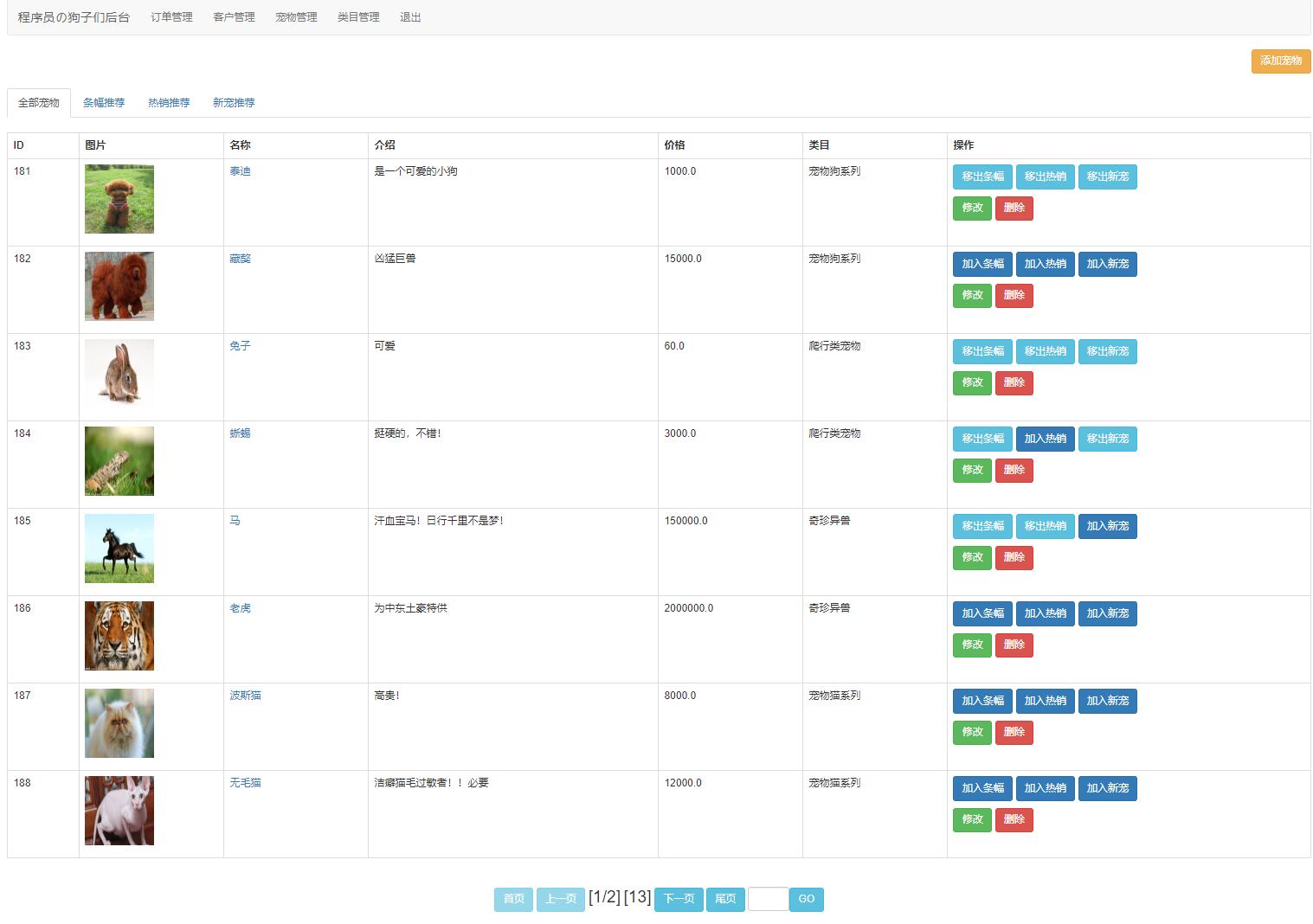Open 订单管理 in the top navigation
This screenshot has height=924, width=1313.
pyautogui.click(x=171, y=17)
